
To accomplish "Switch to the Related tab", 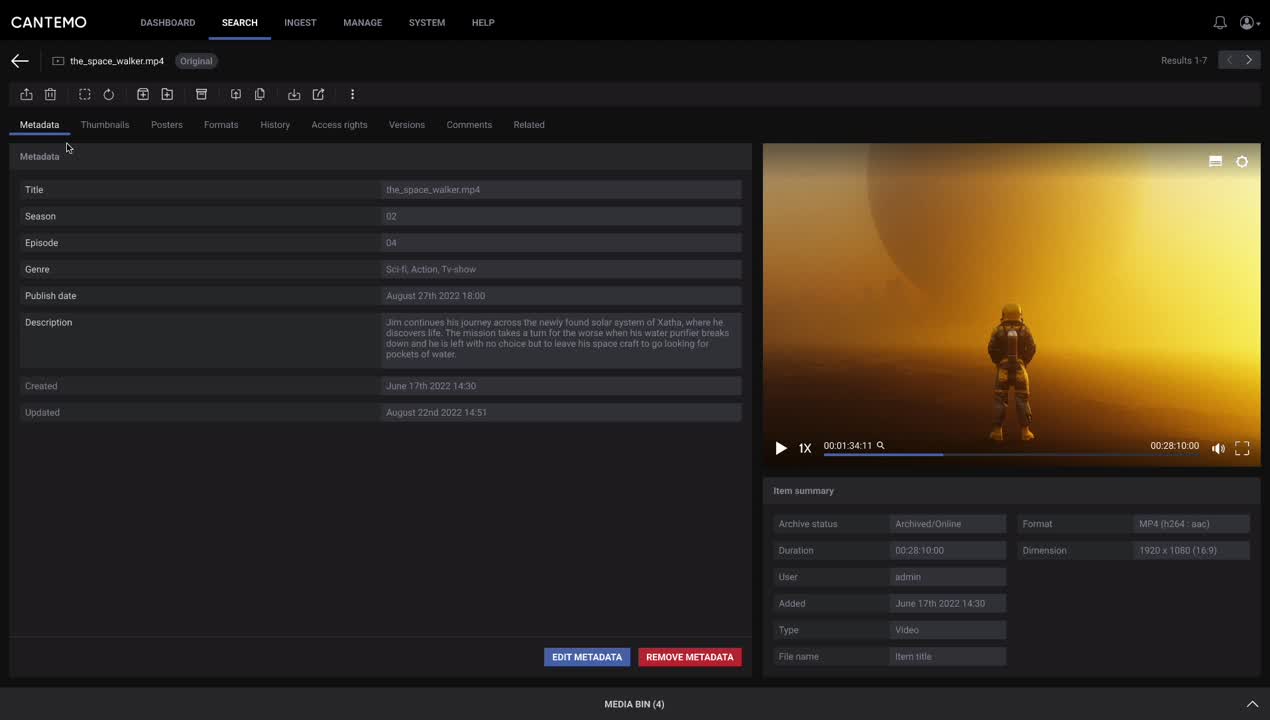I will 529,125.
